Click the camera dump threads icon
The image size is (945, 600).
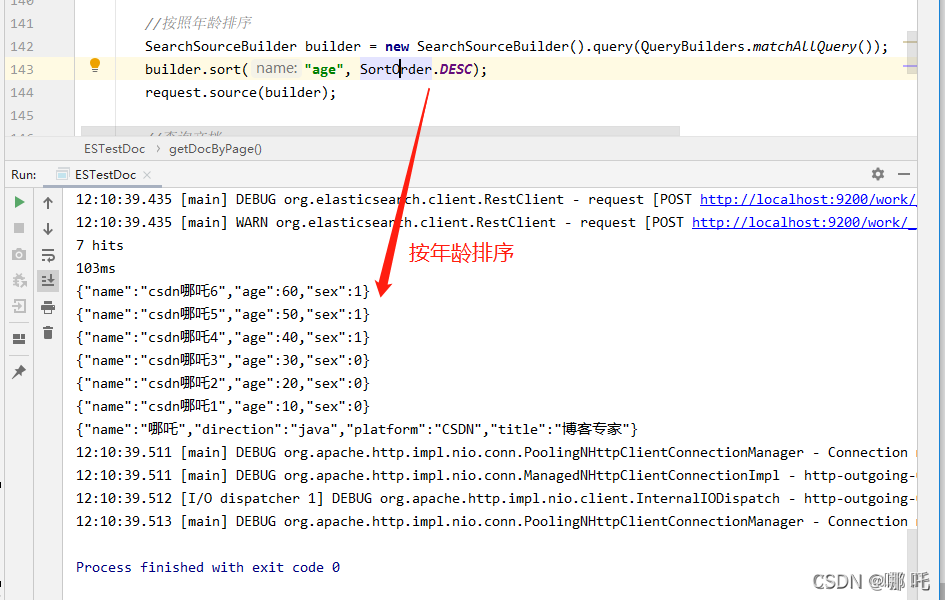tap(19, 254)
